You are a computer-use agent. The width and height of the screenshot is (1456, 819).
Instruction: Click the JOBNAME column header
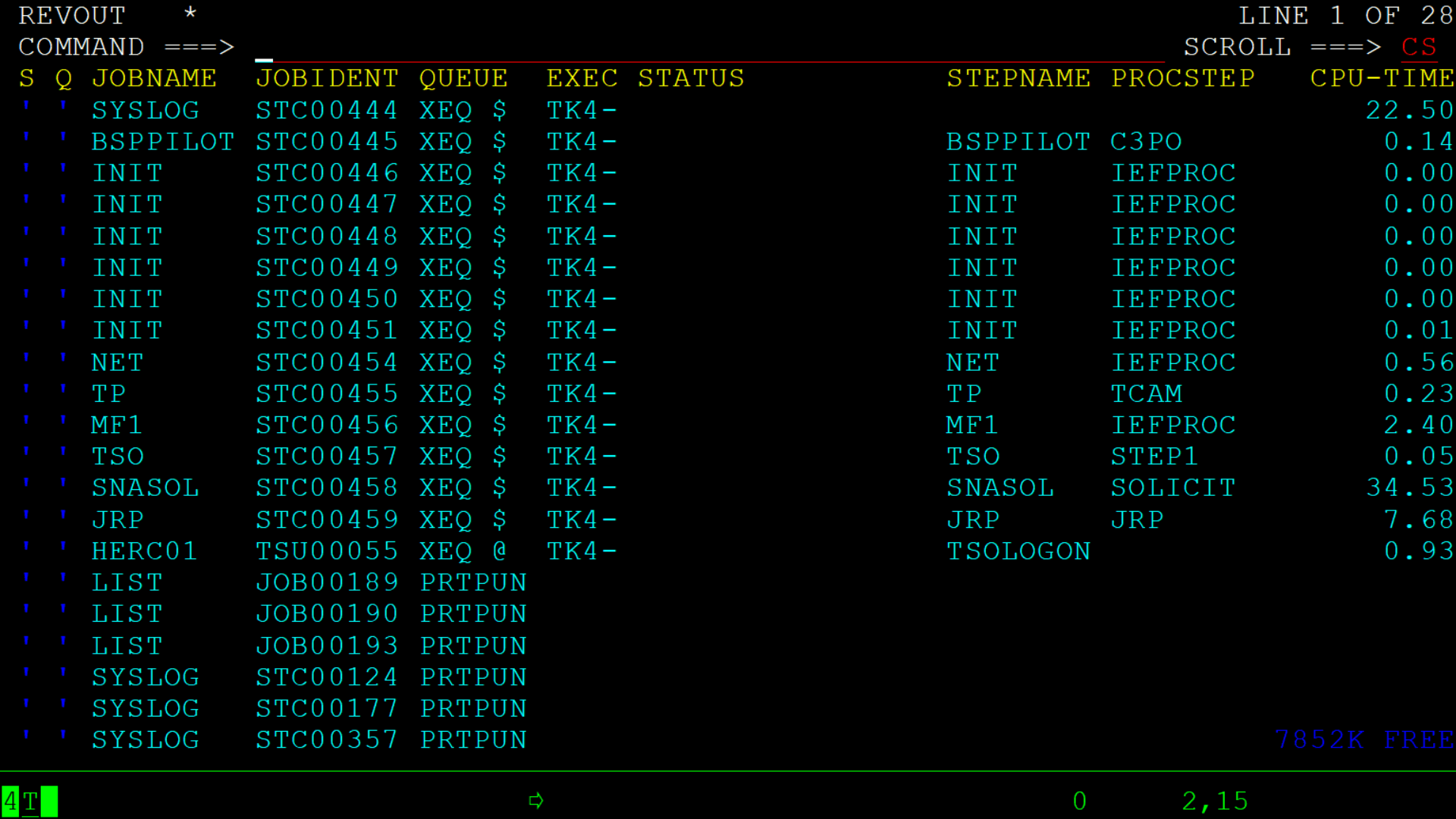coord(155,79)
